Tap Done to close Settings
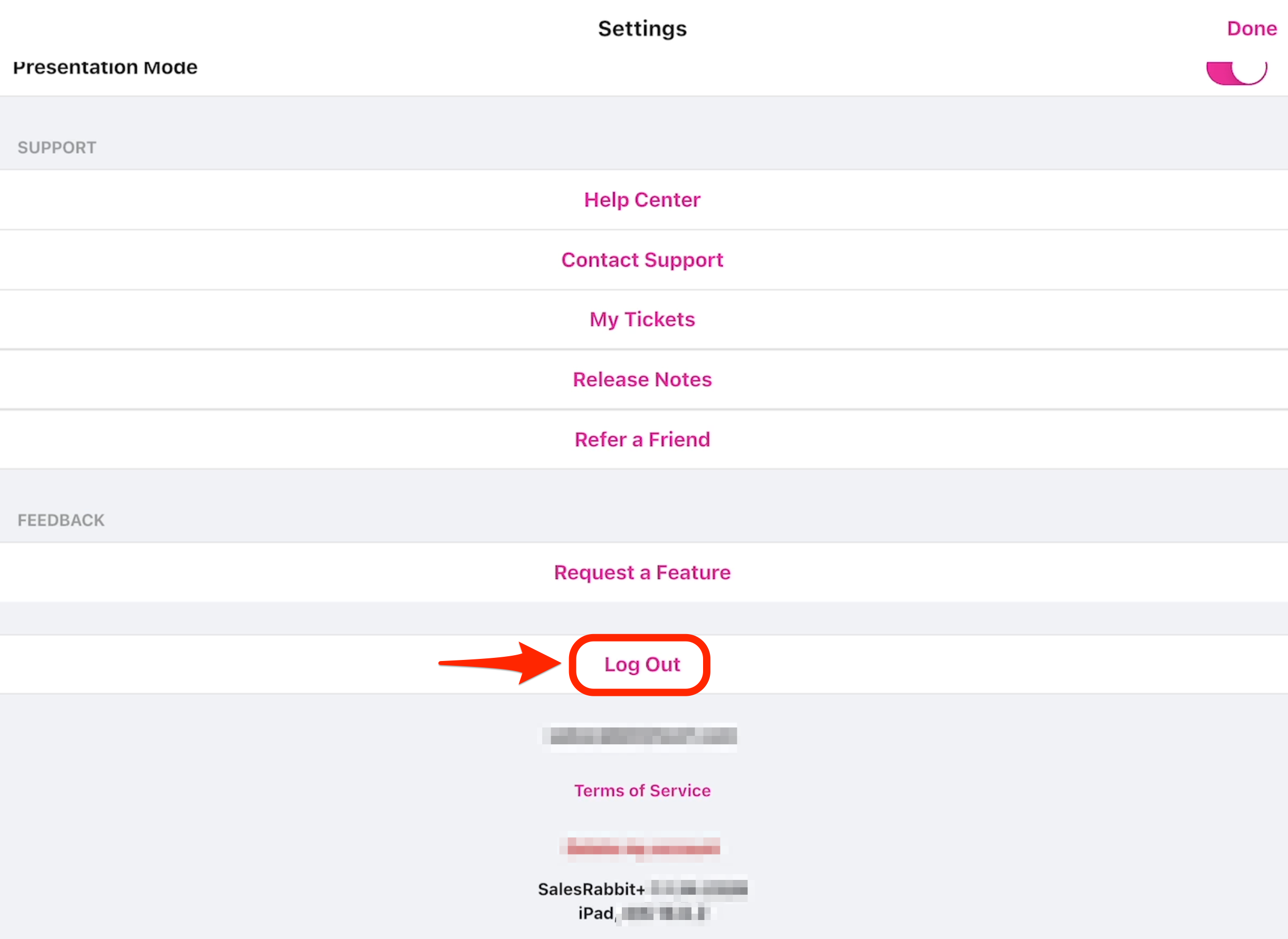 pos(1251,28)
